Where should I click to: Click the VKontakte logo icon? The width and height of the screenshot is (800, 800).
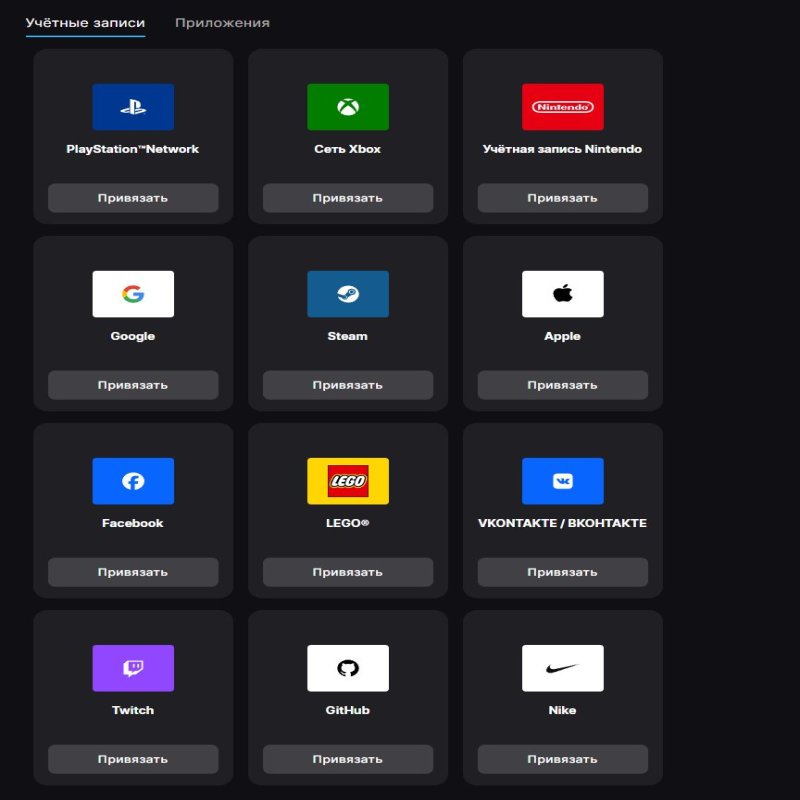click(x=562, y=481)
